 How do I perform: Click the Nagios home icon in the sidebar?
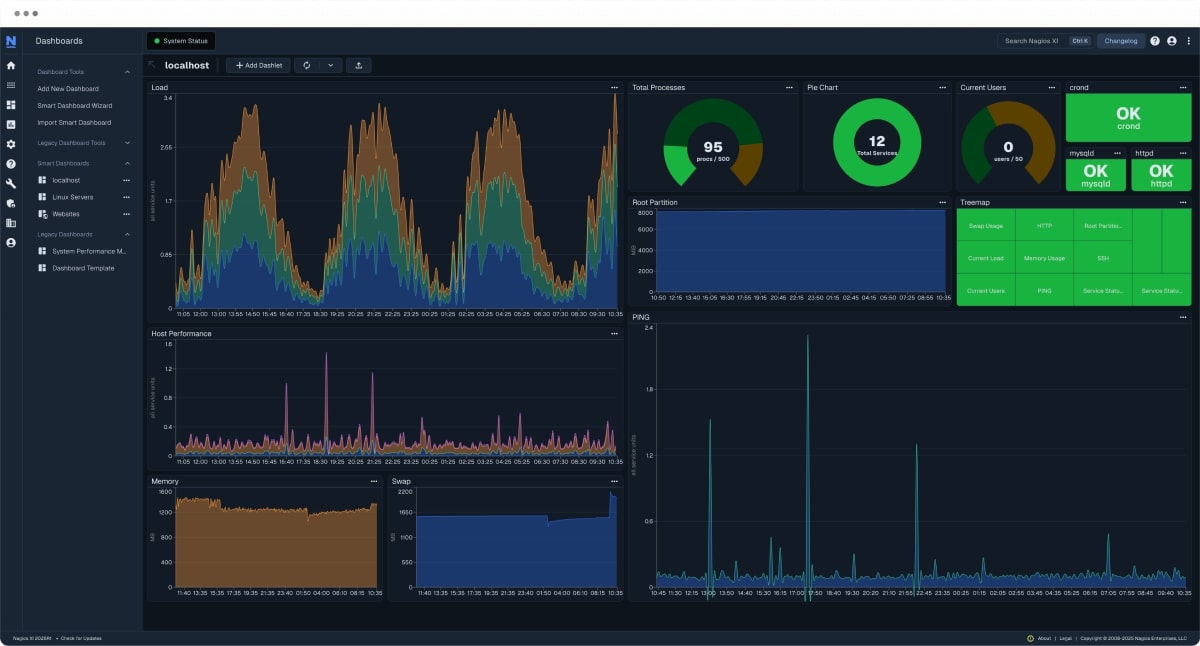click(x=10, y=65)
